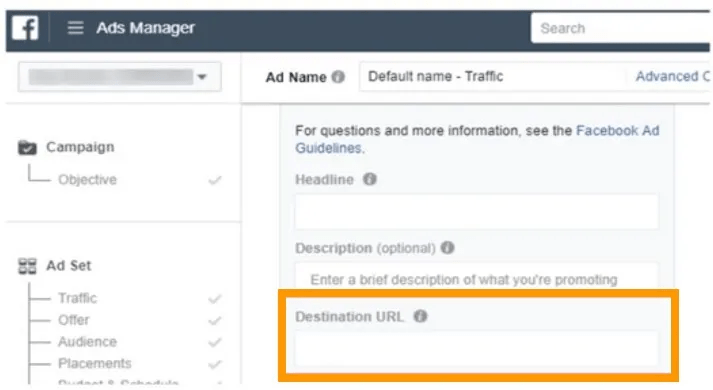Click the Campaign folder icon
This screenshot has height=390, width=713.
point(27,147)
